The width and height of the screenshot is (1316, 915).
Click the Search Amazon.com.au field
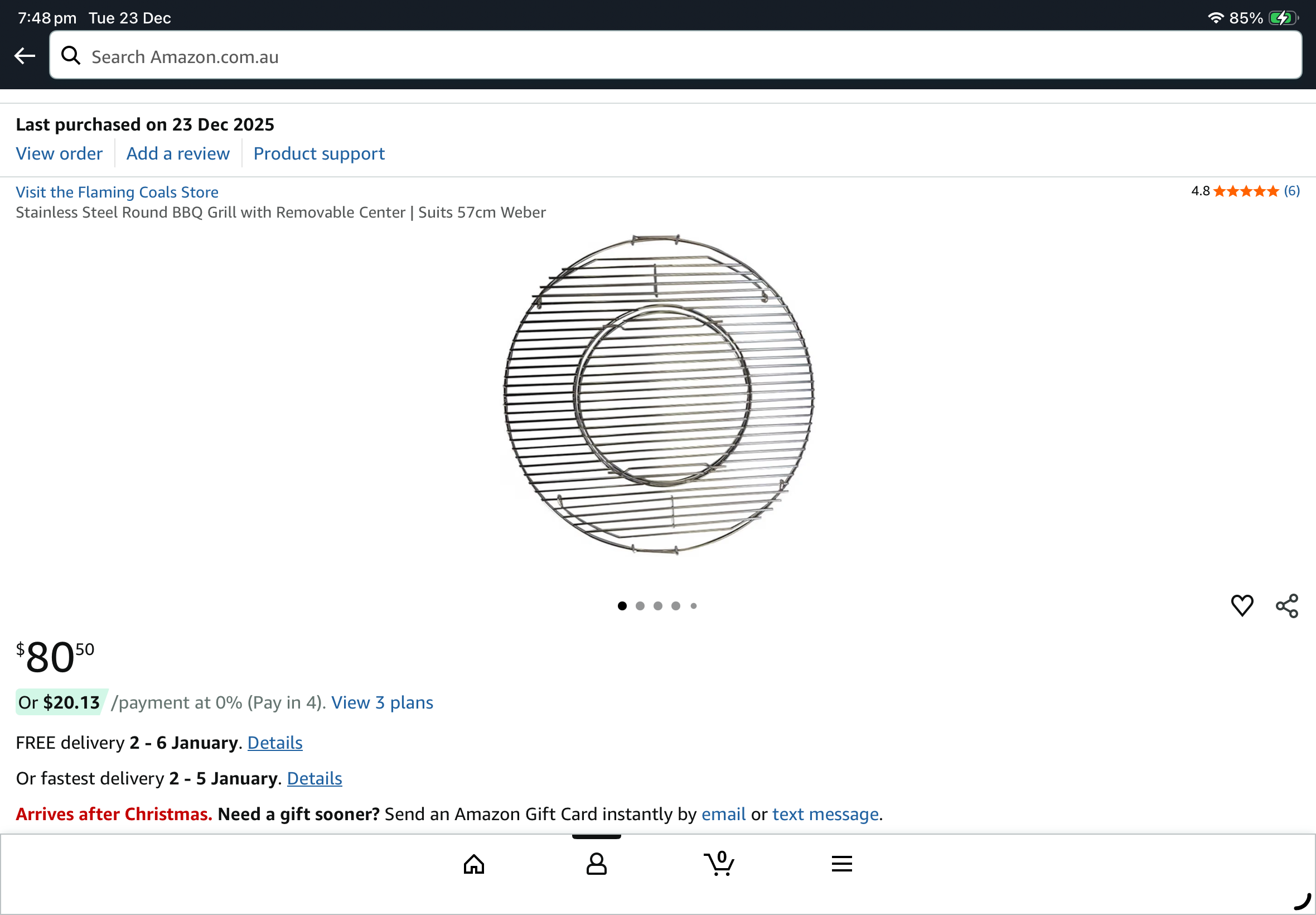click(x=675, y=55)
